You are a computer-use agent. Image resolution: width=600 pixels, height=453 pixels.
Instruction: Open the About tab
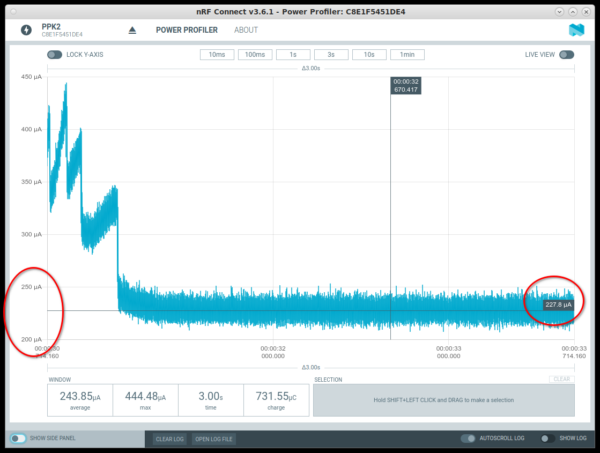tap(246, 30)
